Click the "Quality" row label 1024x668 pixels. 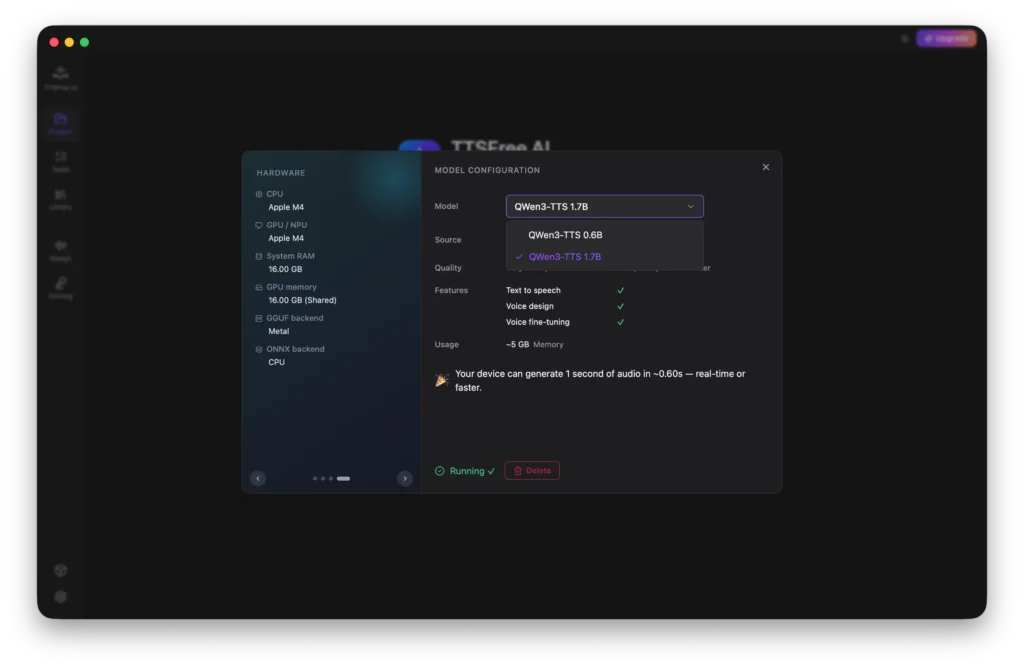(x=448, y=268)
